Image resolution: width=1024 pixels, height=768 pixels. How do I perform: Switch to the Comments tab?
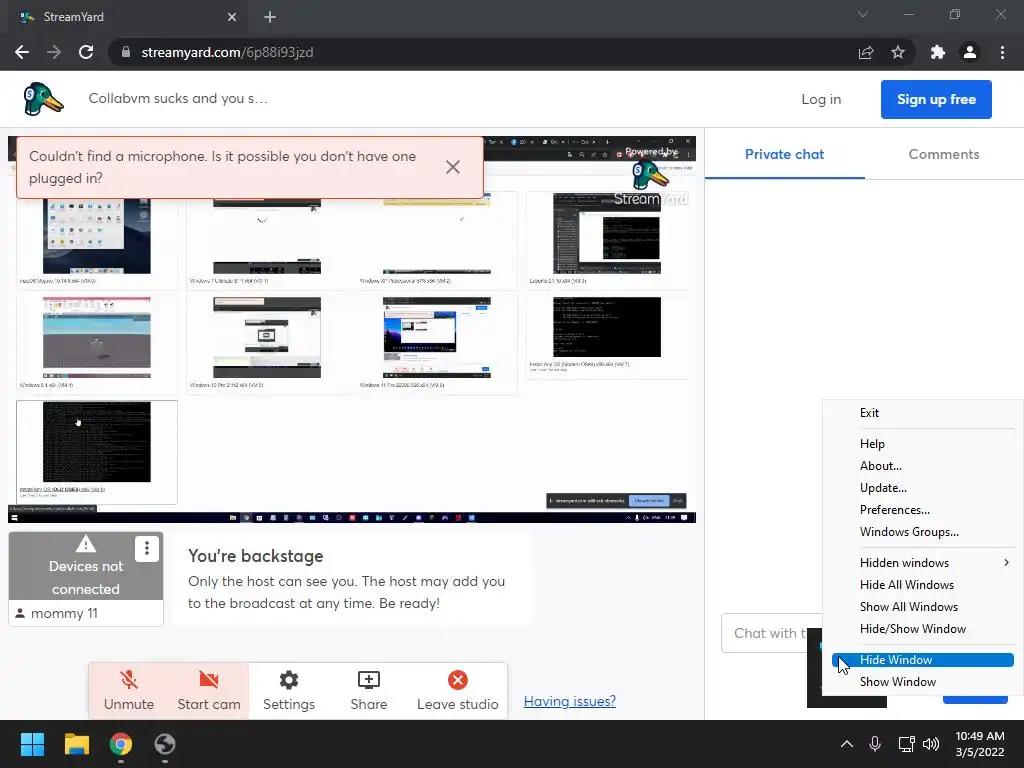[944, 154]
